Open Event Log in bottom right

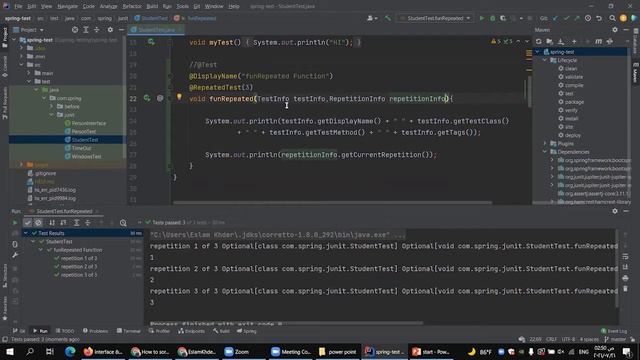click(613, 331)
